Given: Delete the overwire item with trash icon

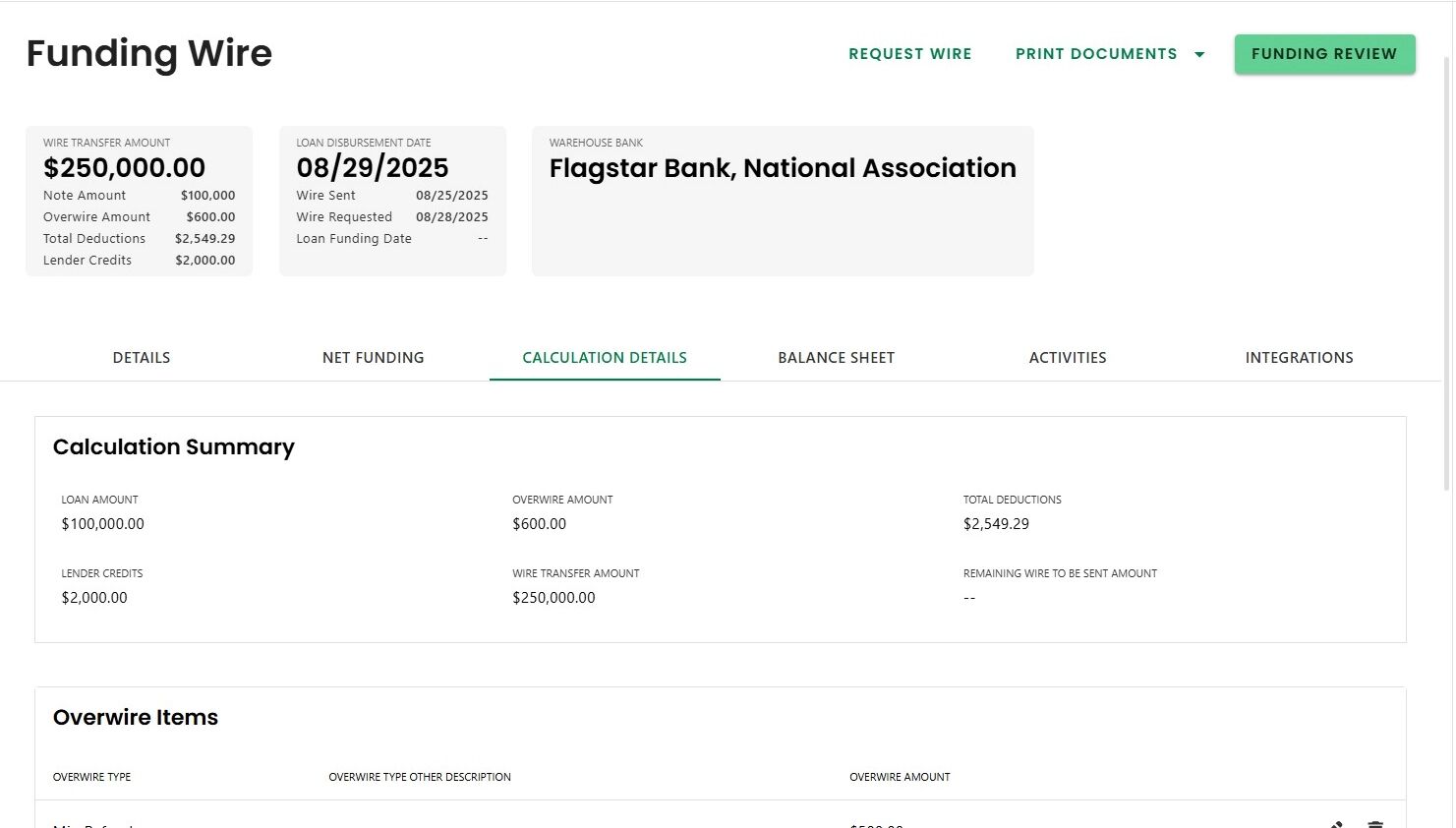Looking at the screenshot, I should click(1375, 825).
